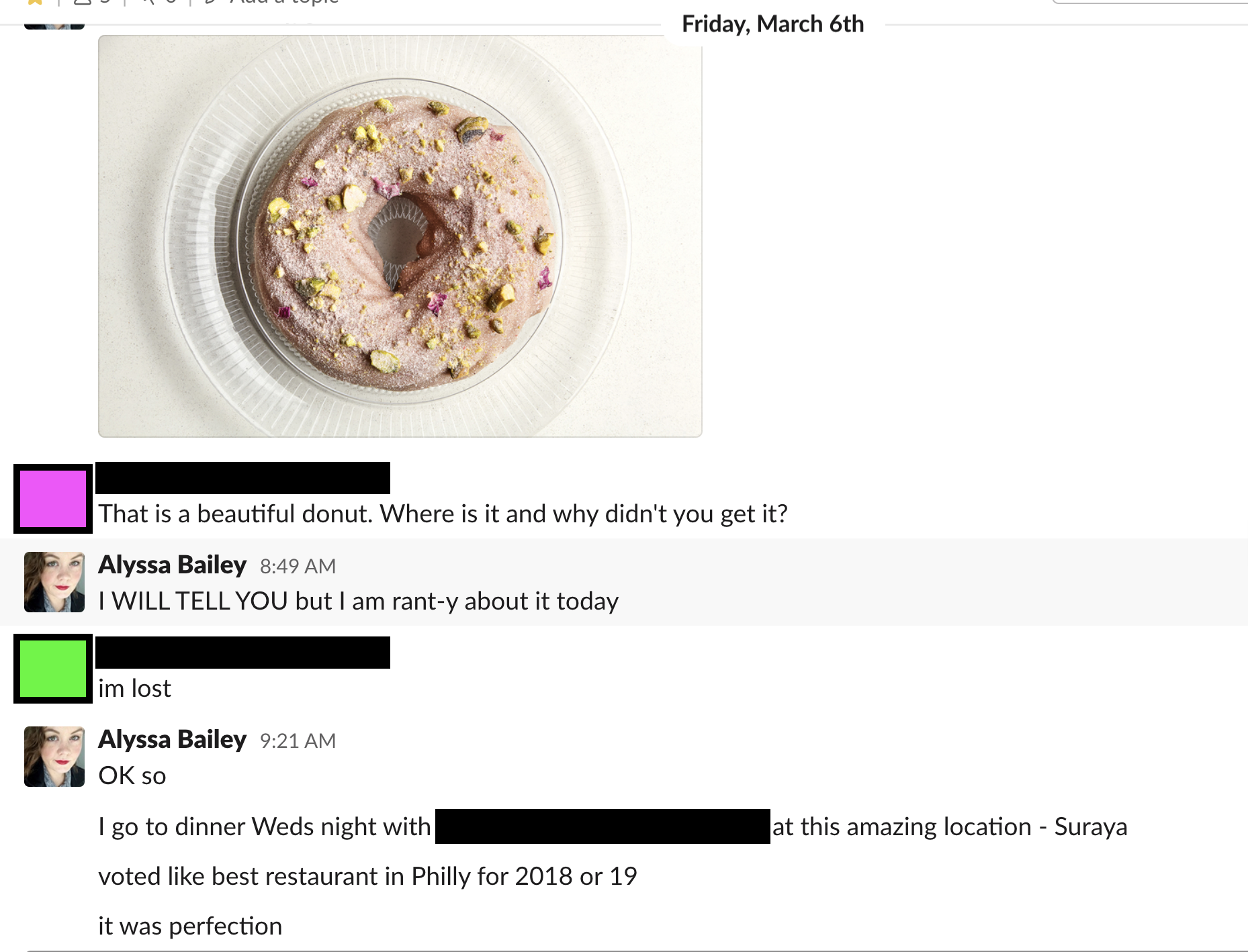Open the "Friday, March 6th" date divider
Image resolution: width=1248 pixels, height=952 pixels.
pos(772,24)
